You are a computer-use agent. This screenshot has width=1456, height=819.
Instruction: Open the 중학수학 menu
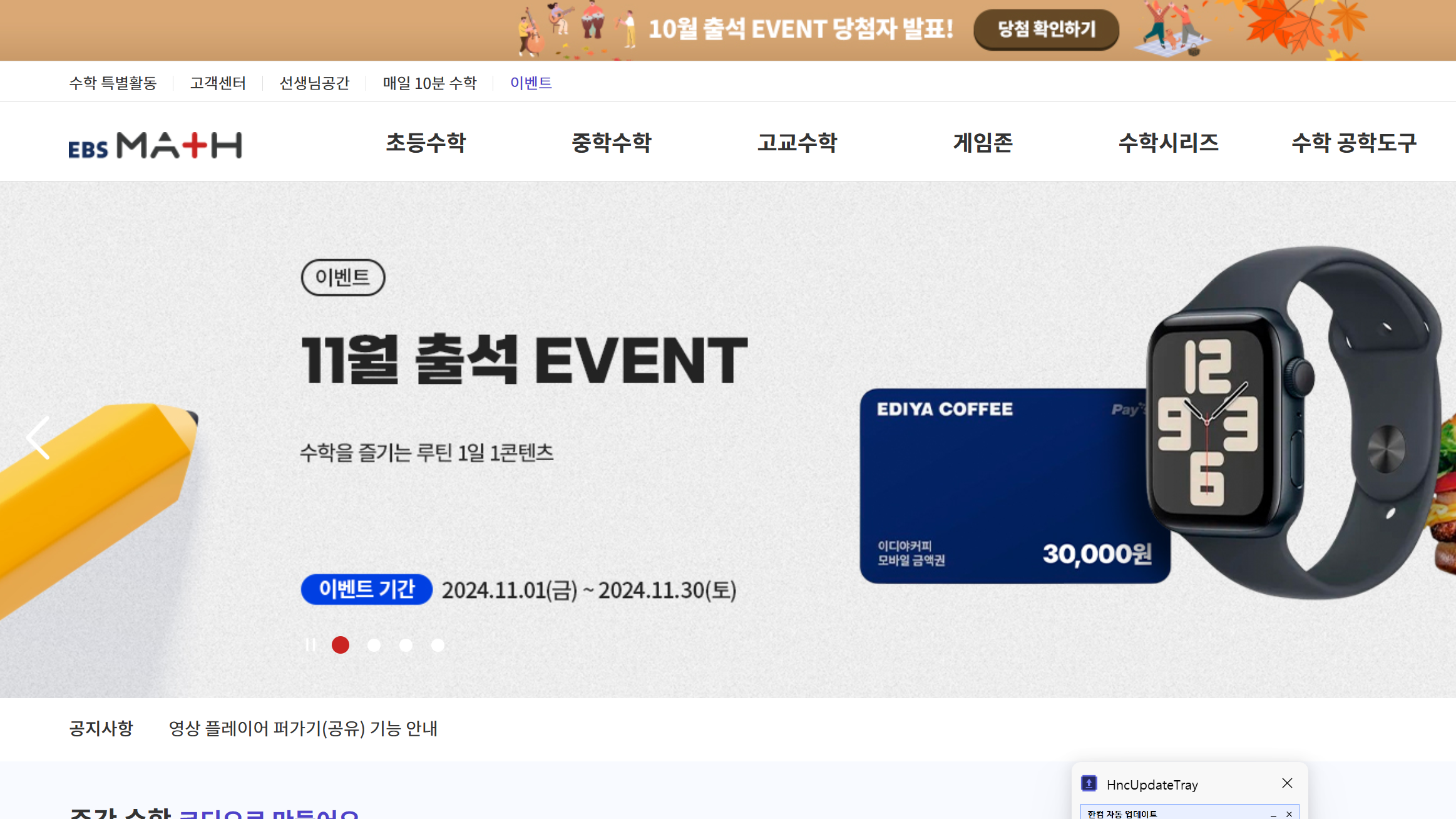pyautogui.click(x=612, y=143)
